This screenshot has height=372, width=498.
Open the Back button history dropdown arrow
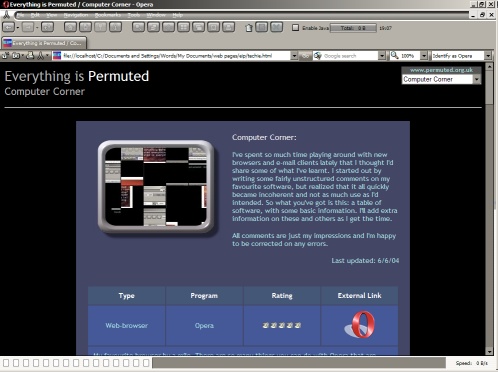(18, 28)
